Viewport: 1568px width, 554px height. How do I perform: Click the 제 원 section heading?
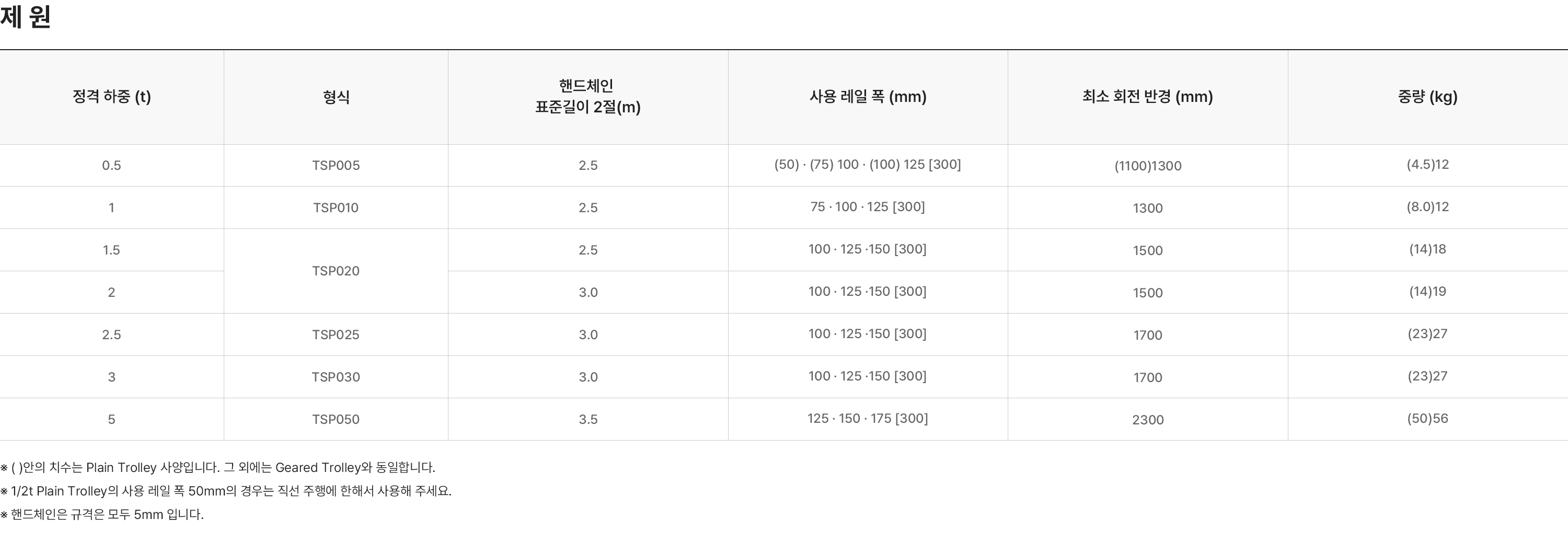click(x=26, y=17)
